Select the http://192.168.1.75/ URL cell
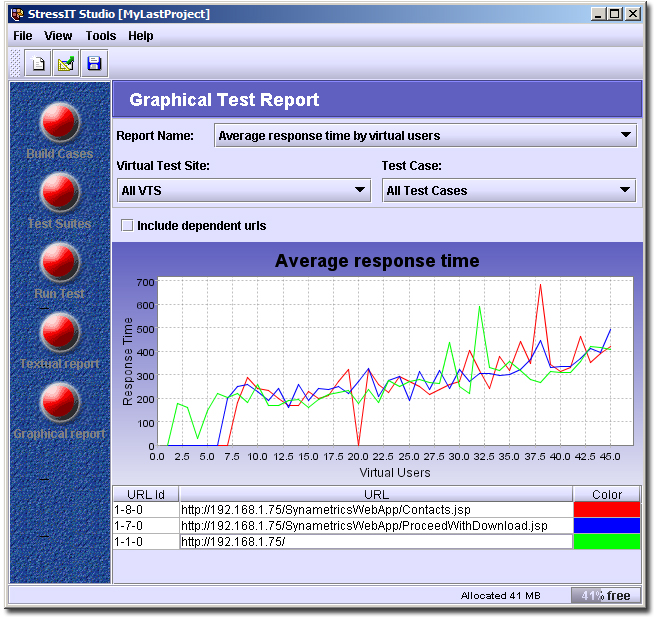The height and width of the screenshot is (620, 656). coord(376,542)
